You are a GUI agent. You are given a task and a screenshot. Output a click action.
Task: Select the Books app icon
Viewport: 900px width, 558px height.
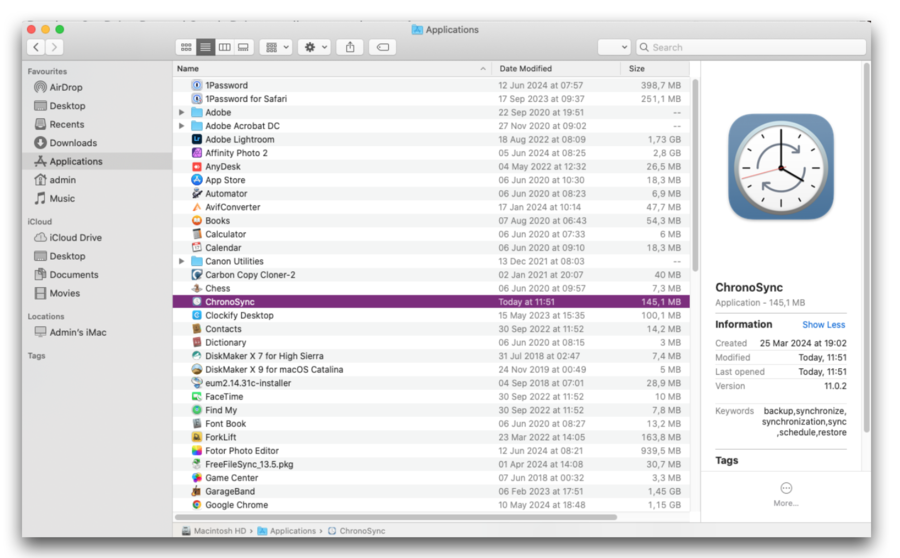click(197, 220)
